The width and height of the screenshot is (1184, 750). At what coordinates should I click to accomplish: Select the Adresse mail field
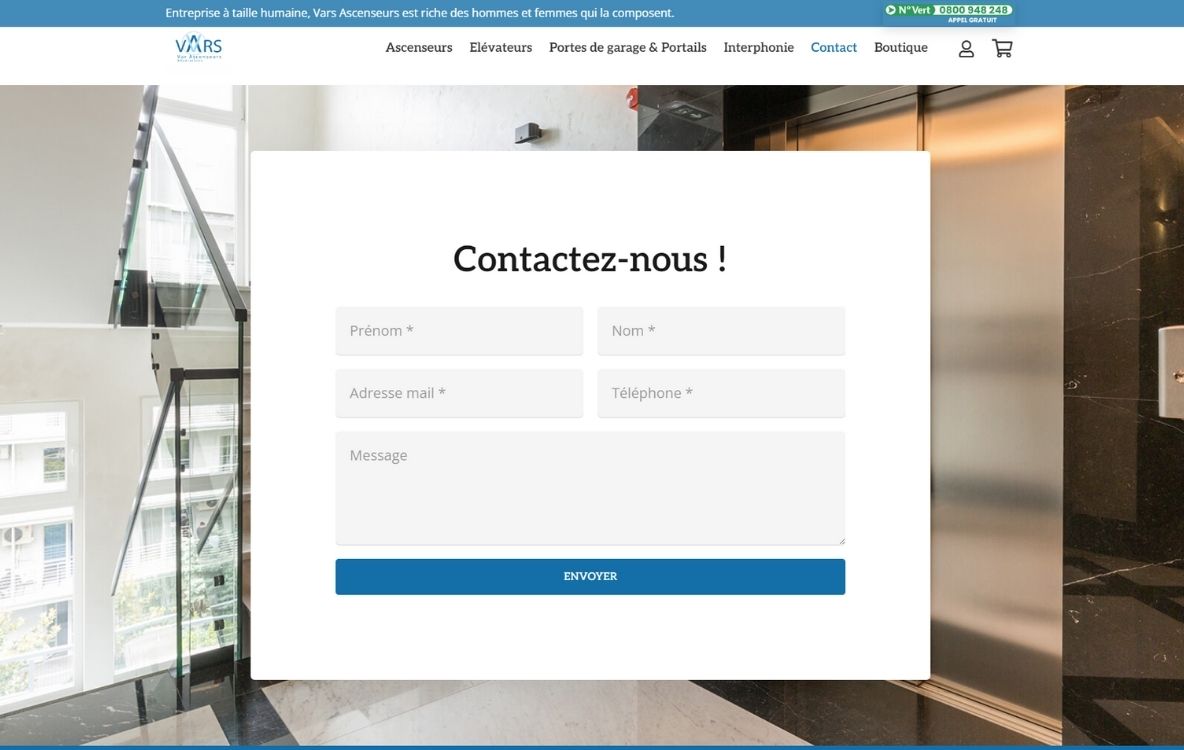(x=459, y=393)
